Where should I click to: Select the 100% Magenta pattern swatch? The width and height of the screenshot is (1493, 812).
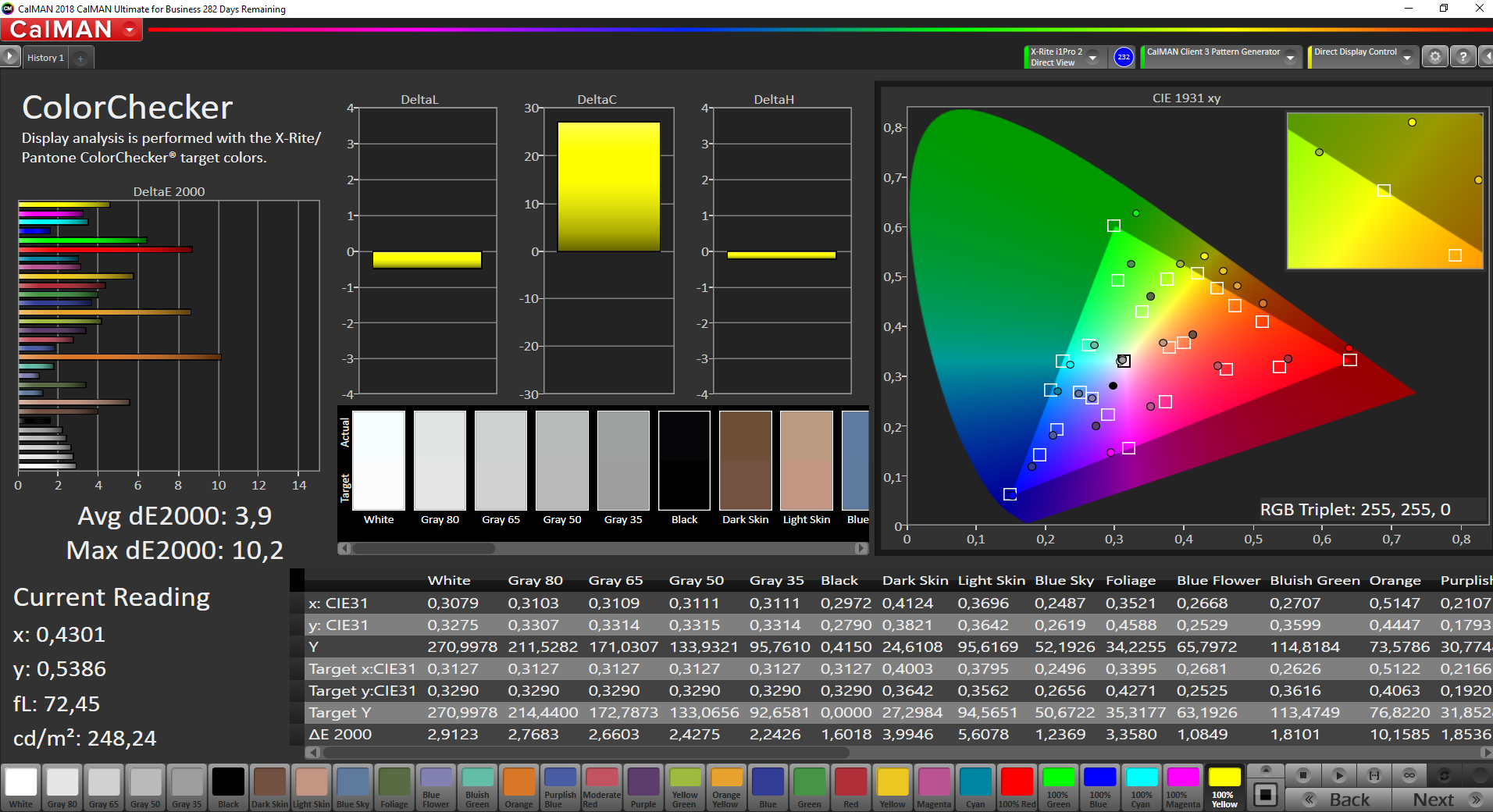[x=1182, y=787]
